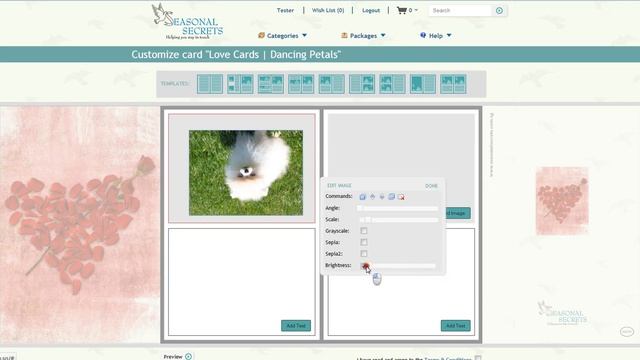Expand the Help dropdown arrow

coord(449,36)
